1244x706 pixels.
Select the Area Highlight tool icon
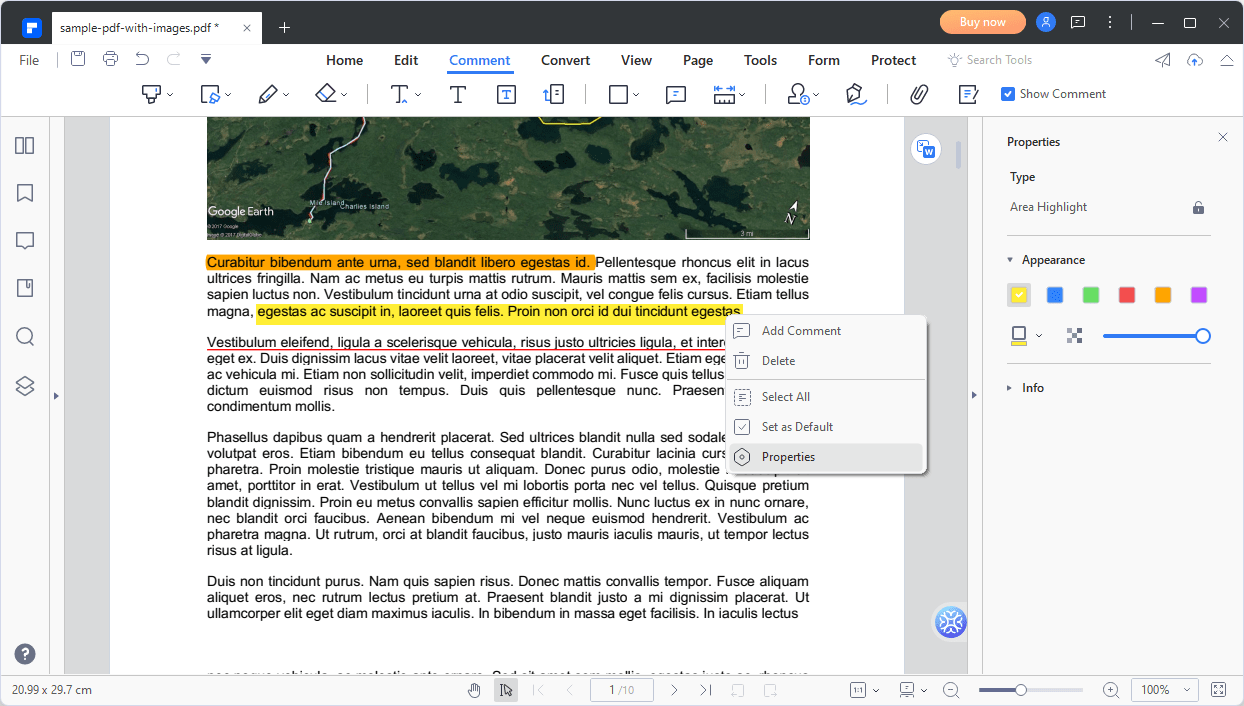tap(210, 94)
